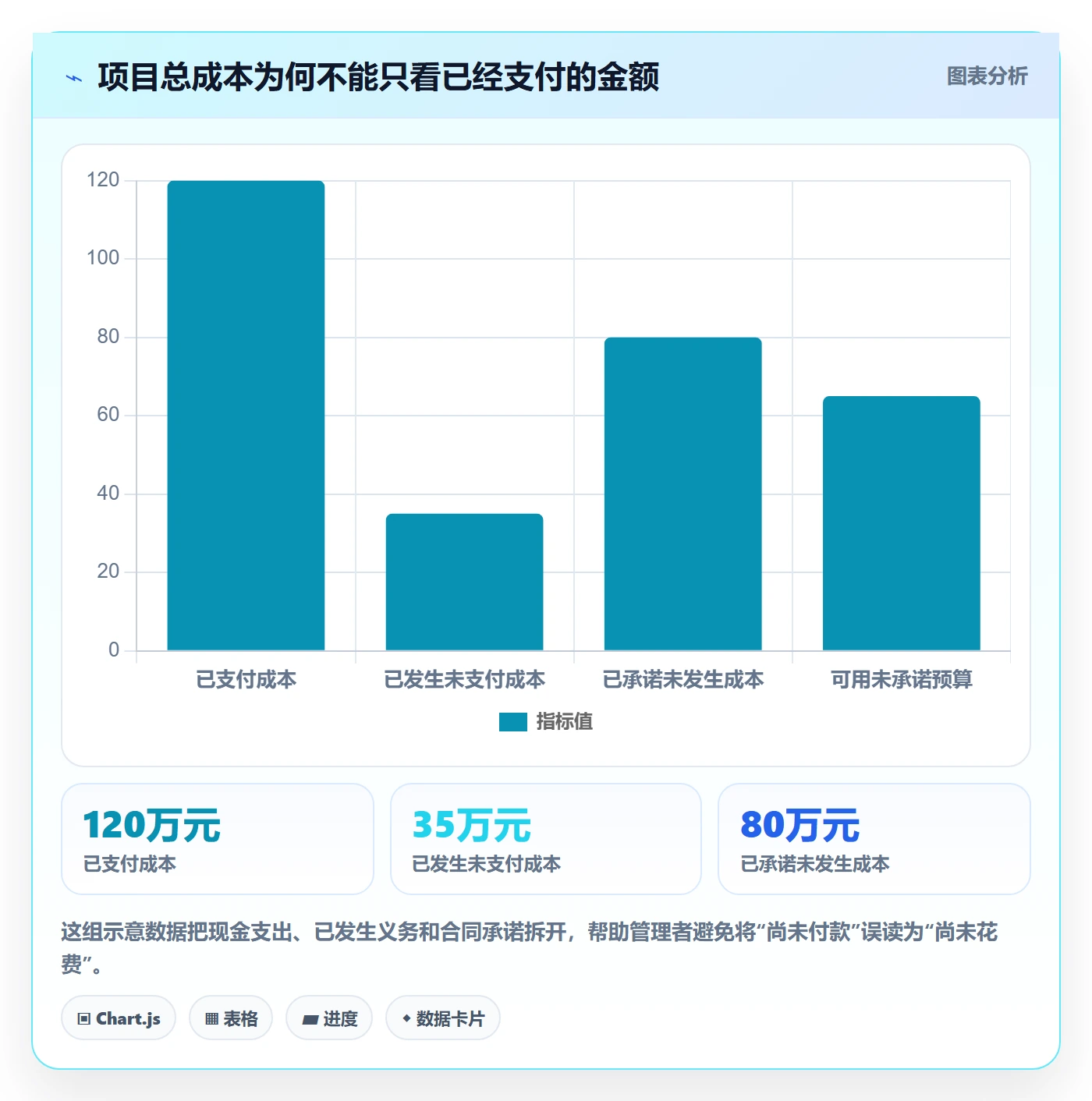Click the y-axis value 120
Viewport: 1092px width, 1101px height.
click(103, 180)
